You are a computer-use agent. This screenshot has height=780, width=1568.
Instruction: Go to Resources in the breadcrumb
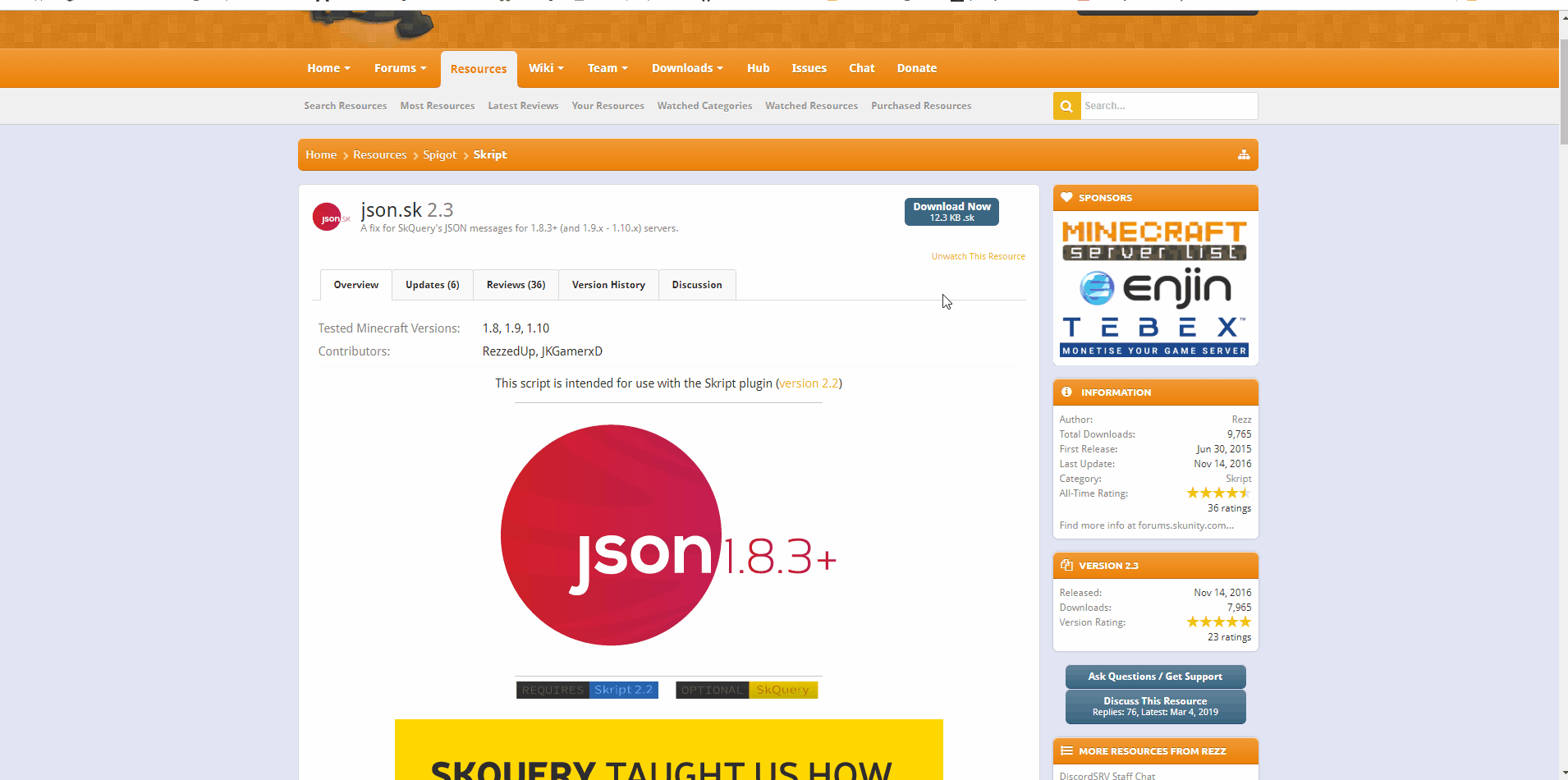tap(380, 154)
